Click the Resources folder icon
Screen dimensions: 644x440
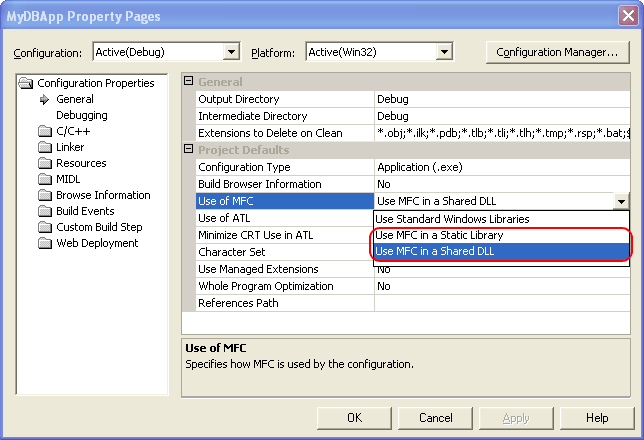pyautogui.click(x=44, y=163)
